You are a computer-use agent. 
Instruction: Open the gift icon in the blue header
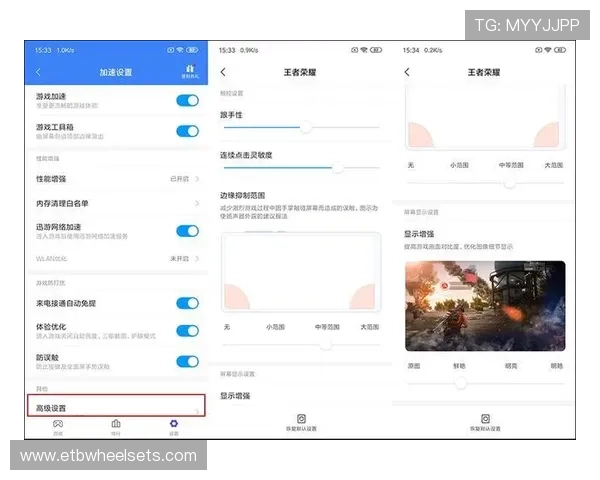pyautogui.click(x=190, y=71)
